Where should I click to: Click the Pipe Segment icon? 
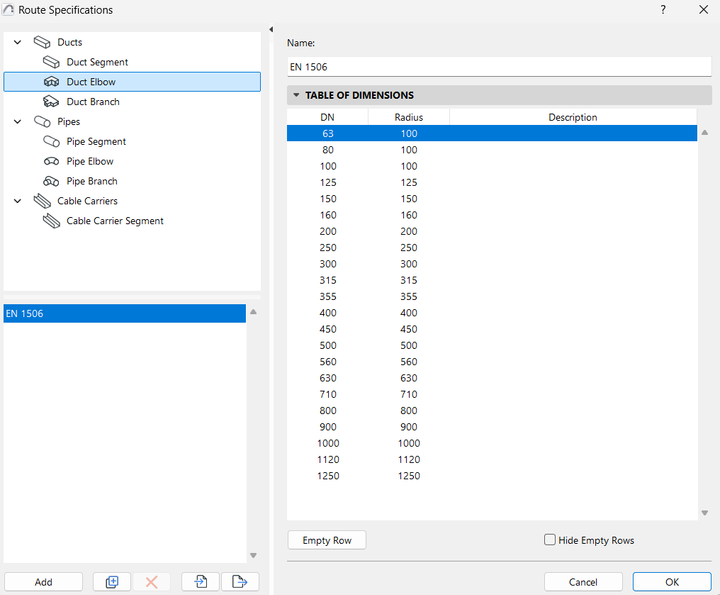(51, 141)
